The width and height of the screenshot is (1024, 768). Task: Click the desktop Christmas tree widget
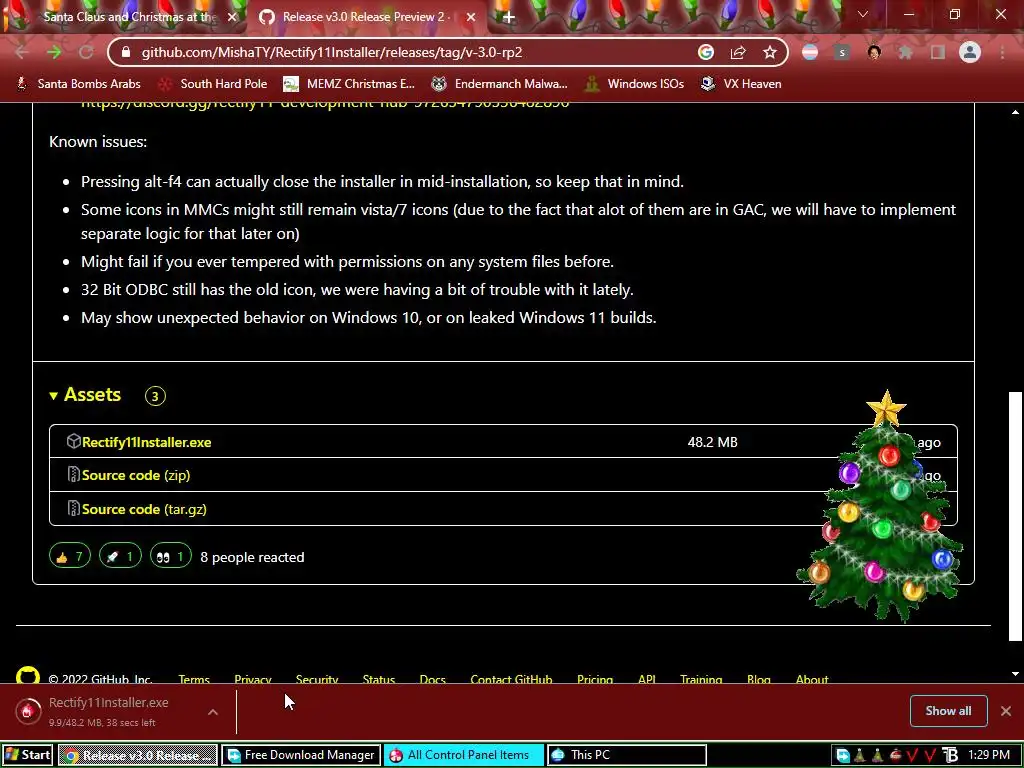tap(882, 507)
